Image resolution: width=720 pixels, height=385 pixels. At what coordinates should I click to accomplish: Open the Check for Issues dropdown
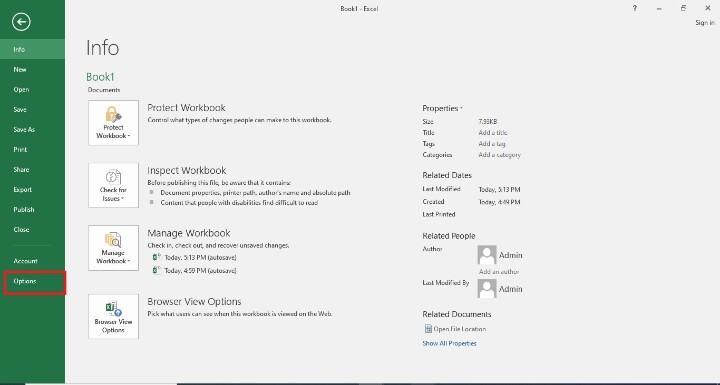(x=113, y=185)
